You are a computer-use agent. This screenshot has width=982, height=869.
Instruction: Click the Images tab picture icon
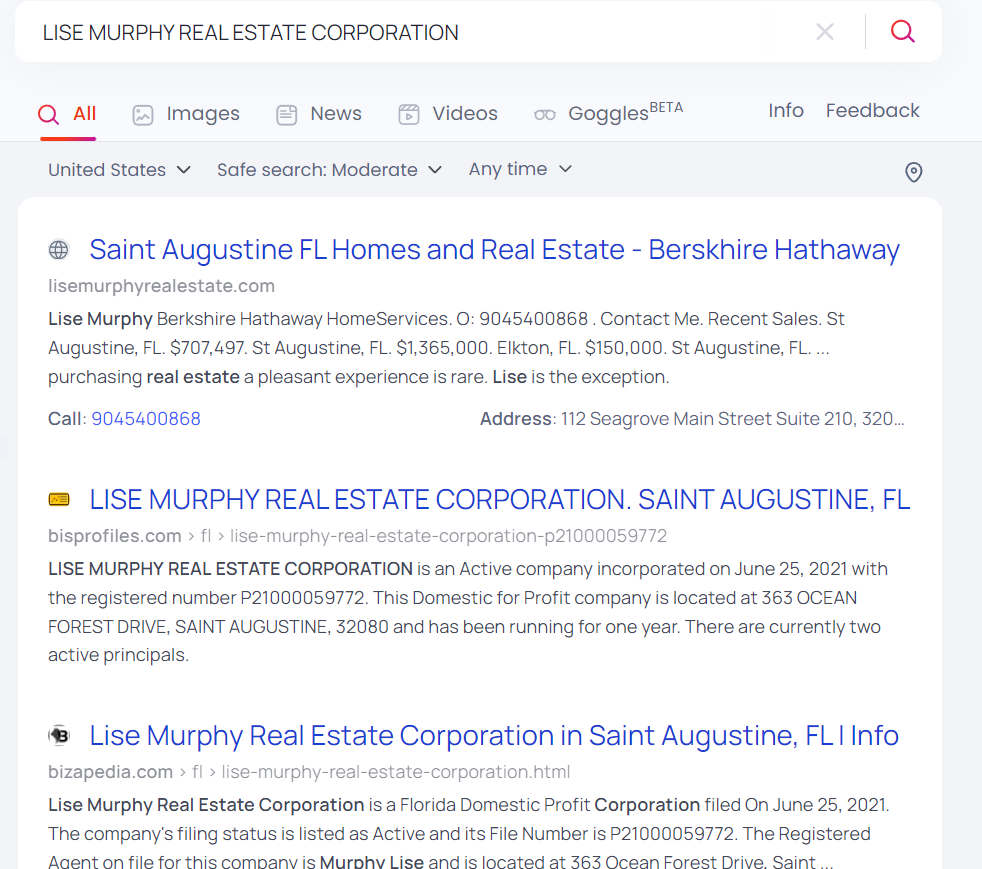coord(143,115)
